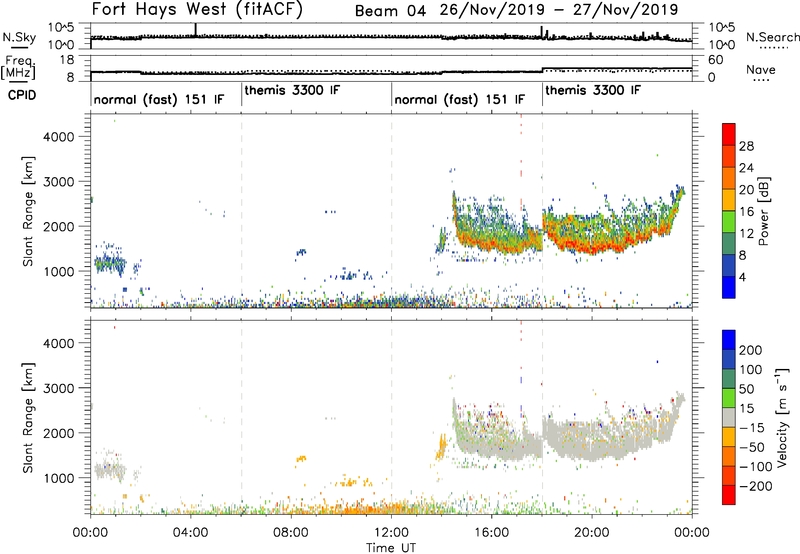800x554 pixels.
Task: Click the '20:00' time tick label
Action: click(x=592, y=532)
